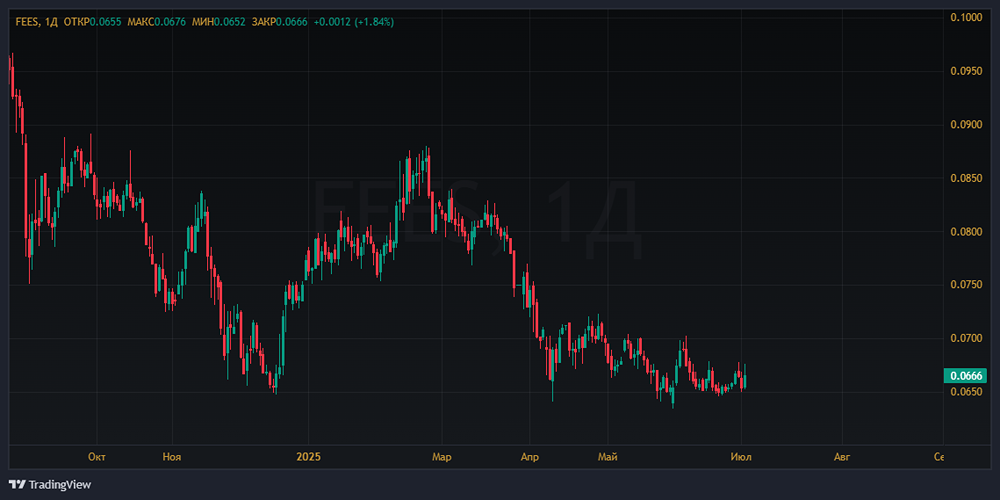
Task: Click the 0.0750 price axis label
Action: [965, 285]
